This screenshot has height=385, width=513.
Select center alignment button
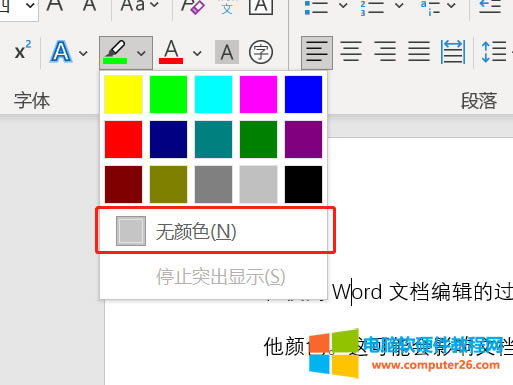[351, 51]
